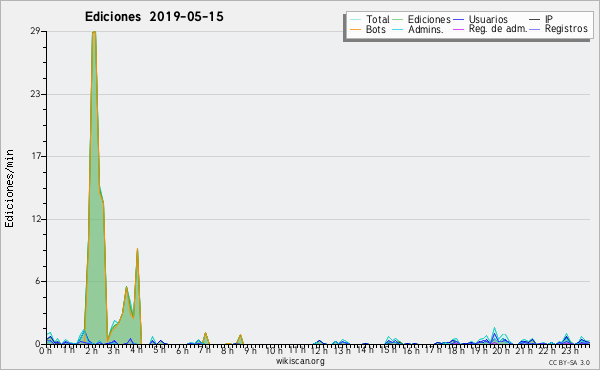Click the blue Usuarios legend line swatch

[458, 19]
